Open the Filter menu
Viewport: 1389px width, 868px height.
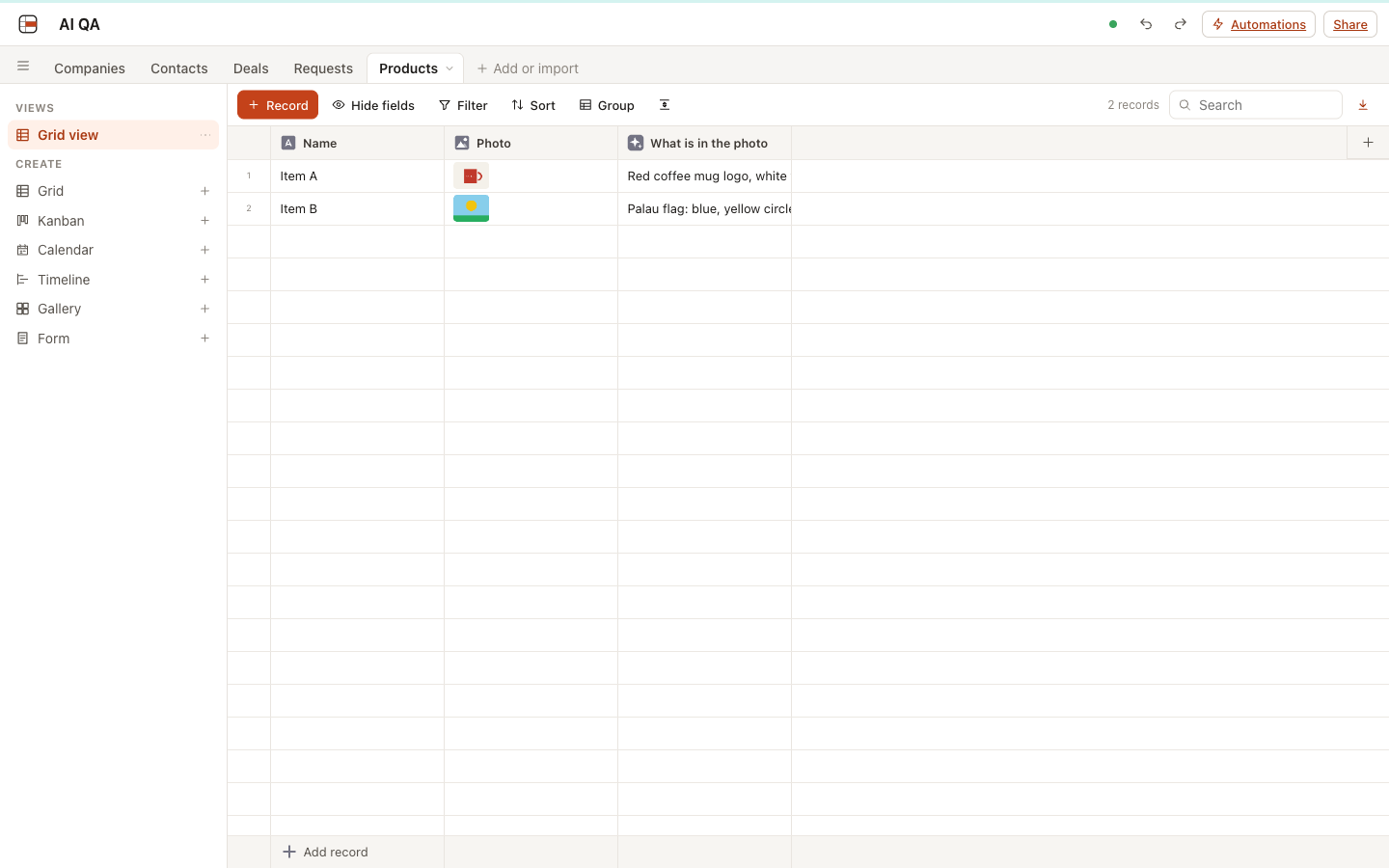click(463, 105)
